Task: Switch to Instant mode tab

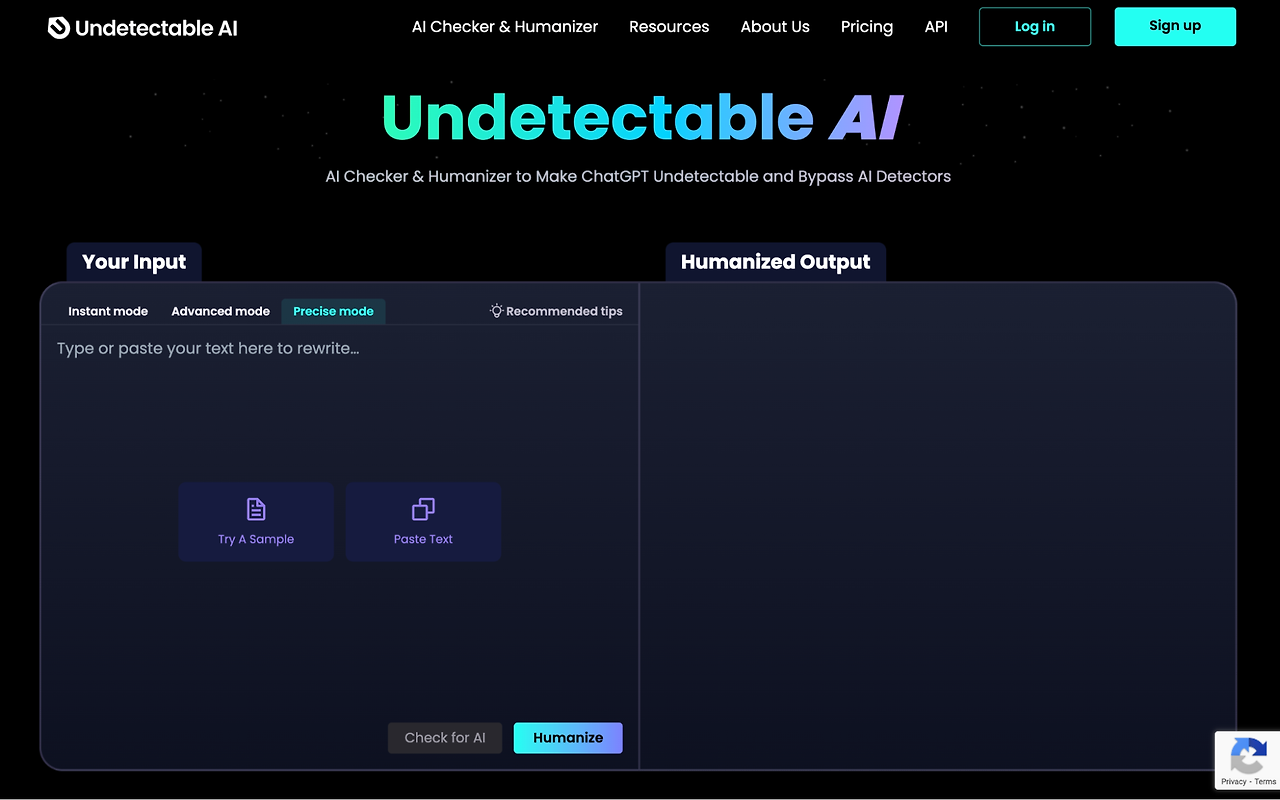Action: point(108,311)
